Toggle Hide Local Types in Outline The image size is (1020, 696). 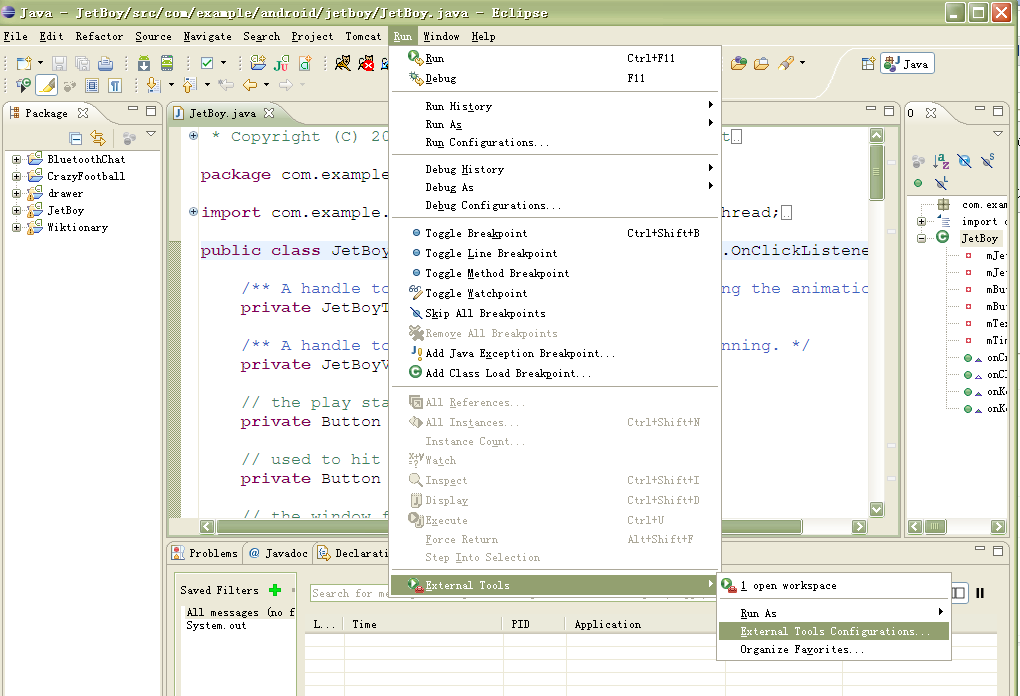tap(941, 183)
